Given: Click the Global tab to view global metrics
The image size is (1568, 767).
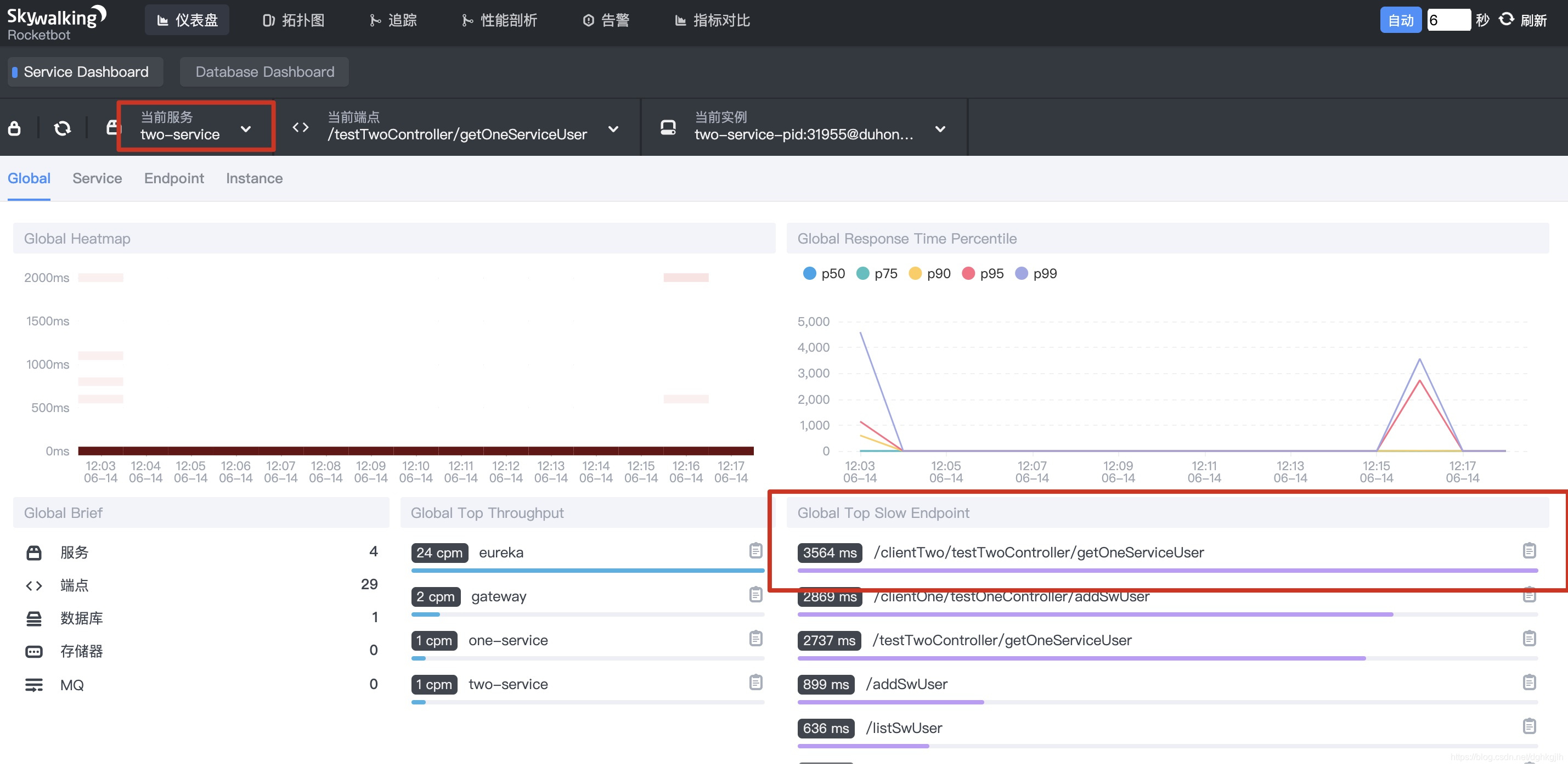Looking at the screenshot, I should (x=29, y=178).
